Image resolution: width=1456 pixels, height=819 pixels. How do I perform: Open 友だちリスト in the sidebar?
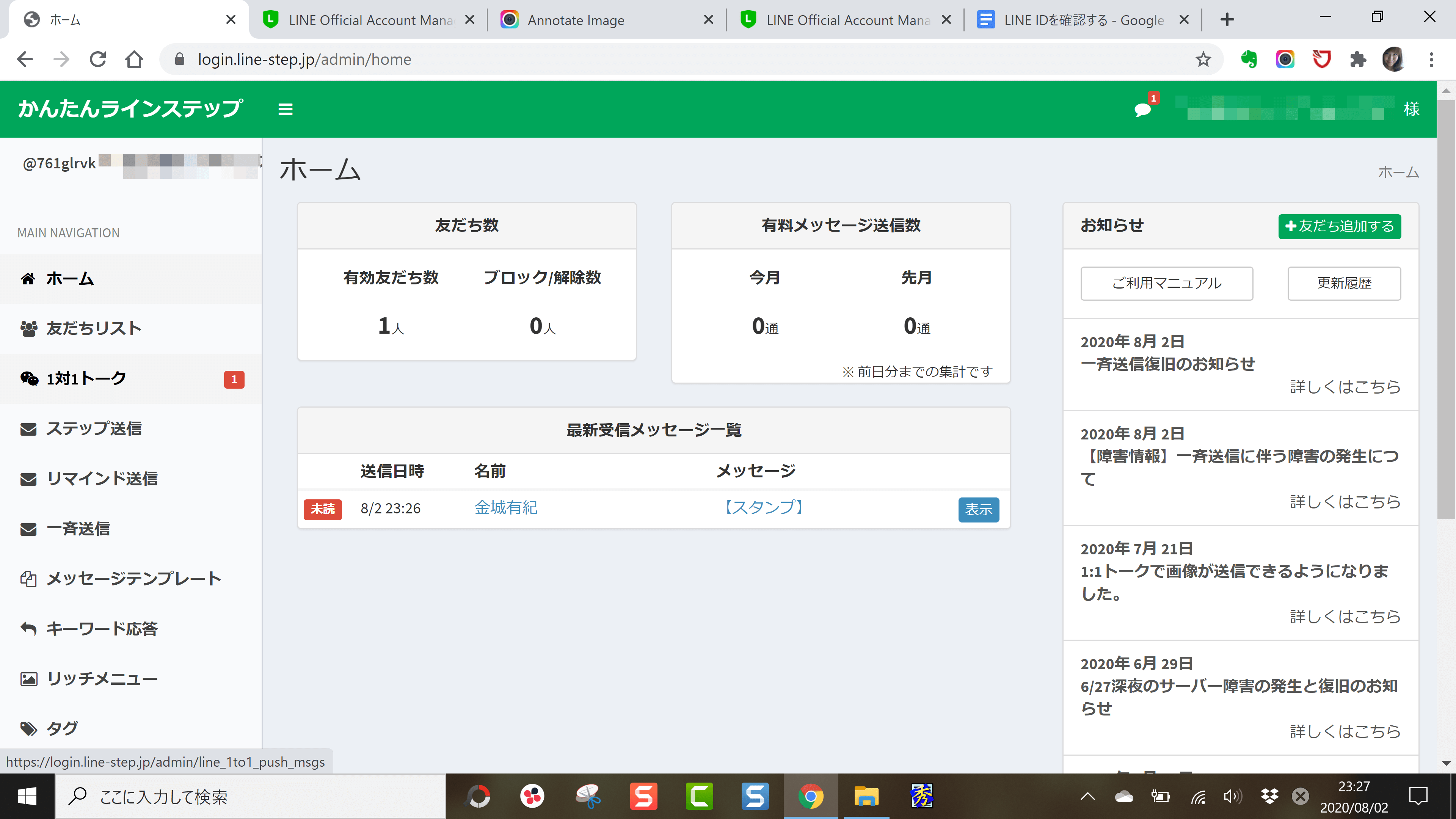point(94,328)
